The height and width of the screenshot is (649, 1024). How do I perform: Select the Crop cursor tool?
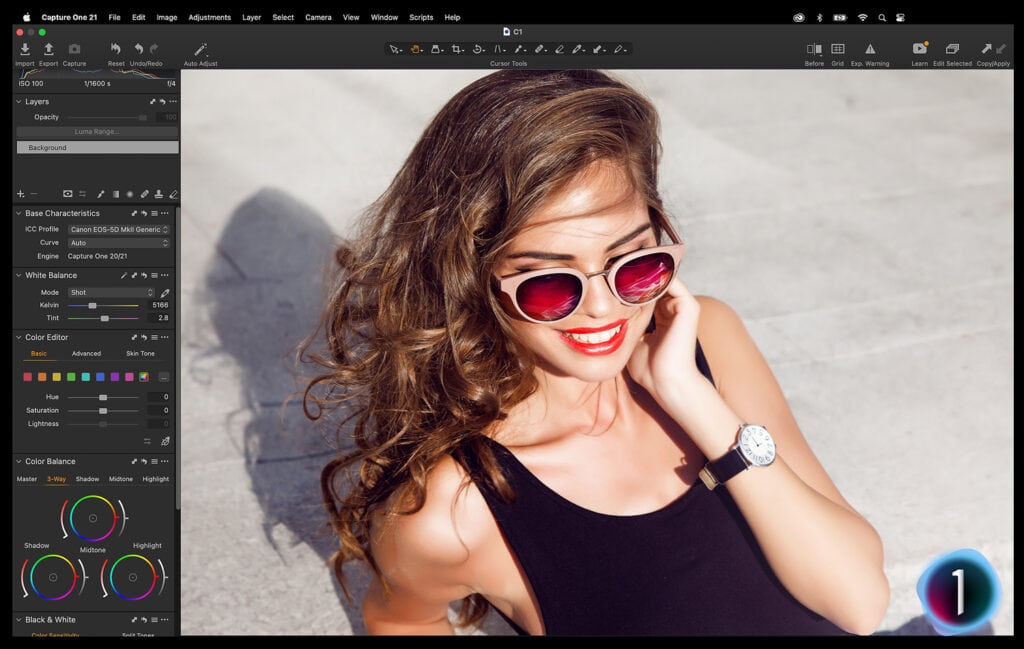[457, 49]
